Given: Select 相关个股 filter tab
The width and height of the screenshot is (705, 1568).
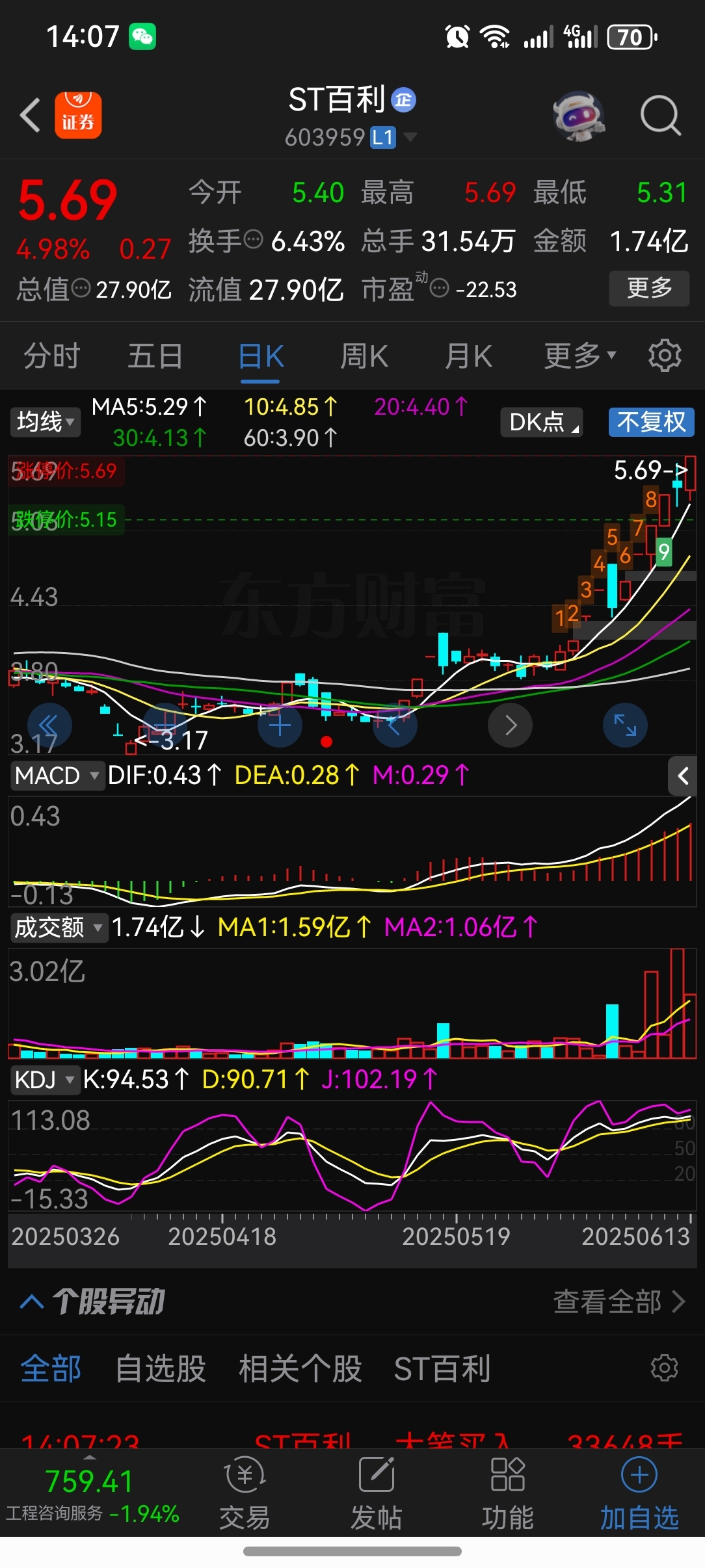Looking at the screenshot, I should (x=300, y=1368).
